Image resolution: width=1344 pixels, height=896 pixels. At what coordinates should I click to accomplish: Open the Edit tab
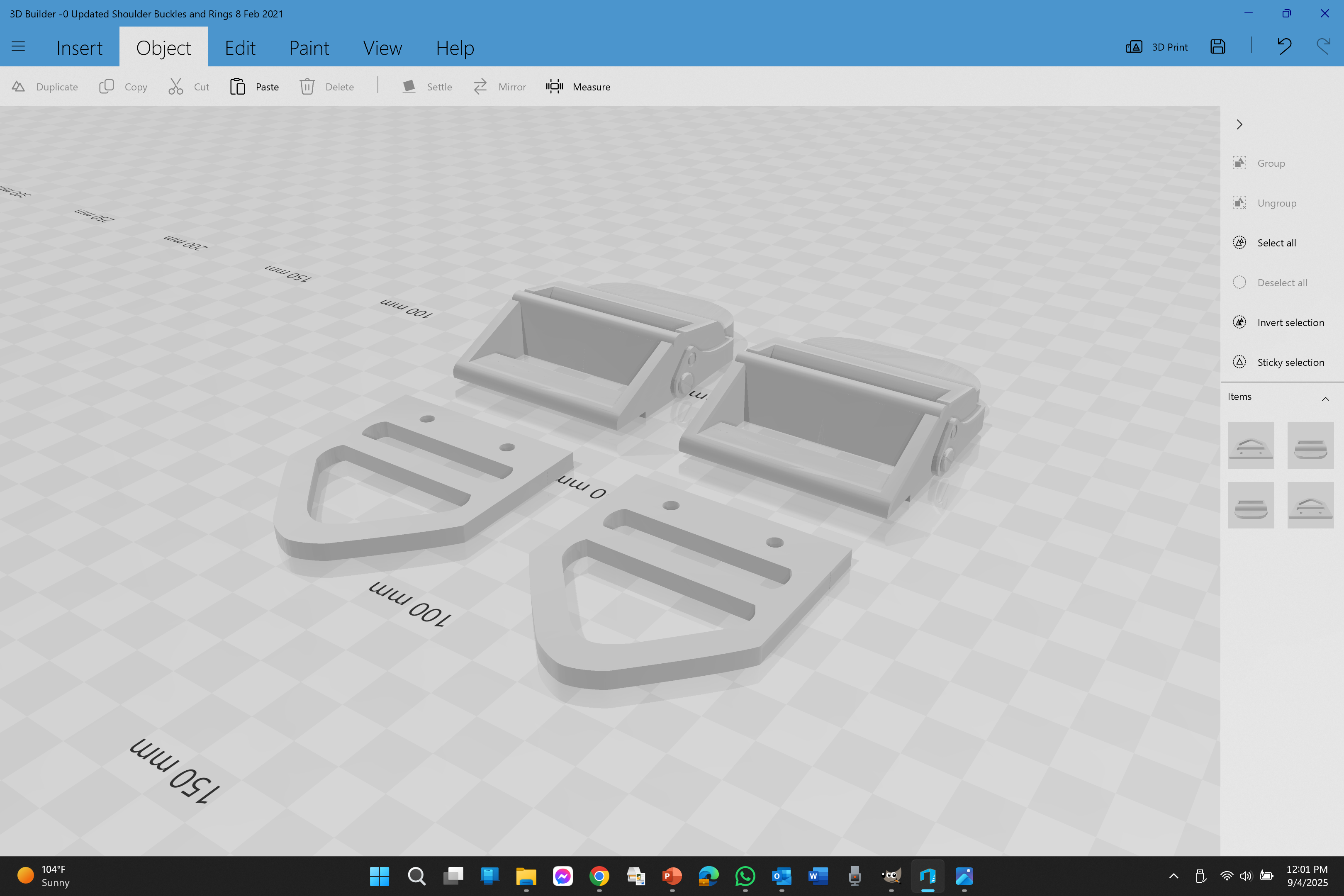pyautogui.click(x=240, y=48)
